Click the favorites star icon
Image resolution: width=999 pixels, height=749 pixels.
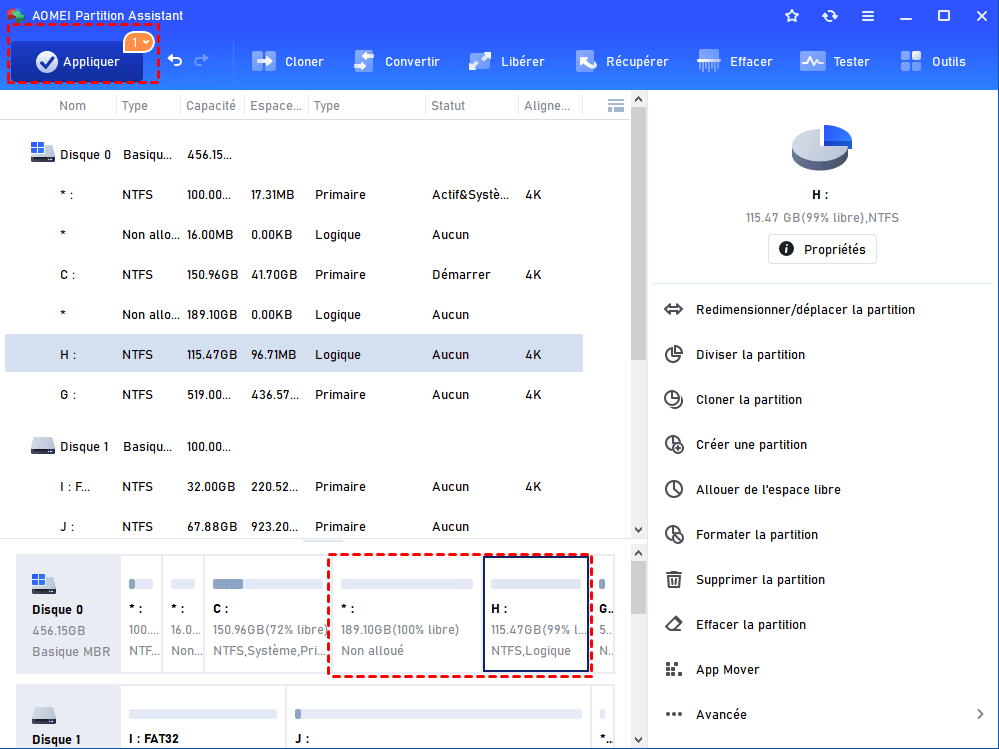792,16
